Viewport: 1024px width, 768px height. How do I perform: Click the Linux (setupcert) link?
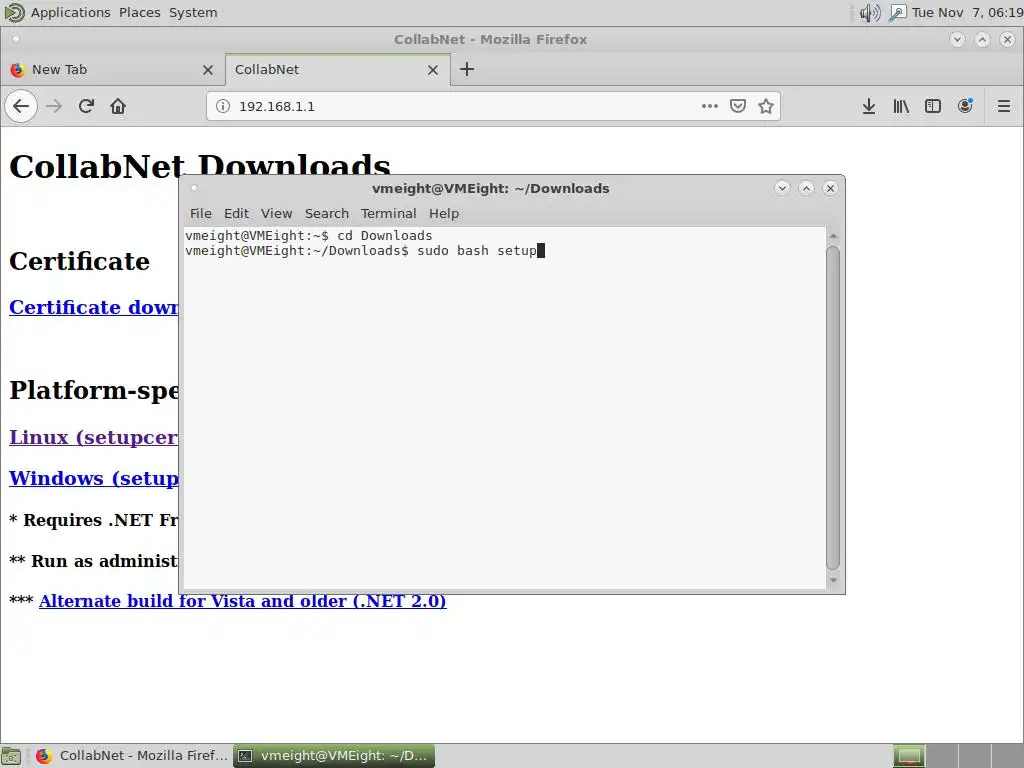[x=93, y=437]
